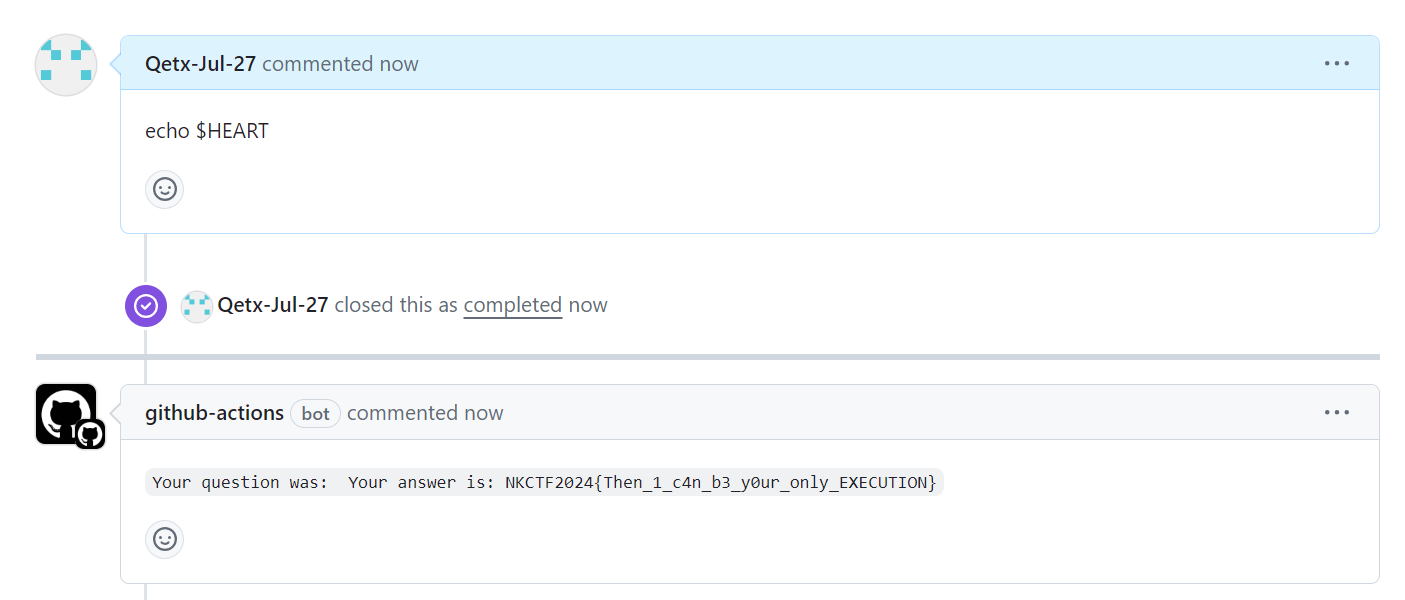Click 'now' timestamp on Qetx-Jul-27 comment
The width and height of the screenshot is (1405, 600).
[x=399, y=64]
